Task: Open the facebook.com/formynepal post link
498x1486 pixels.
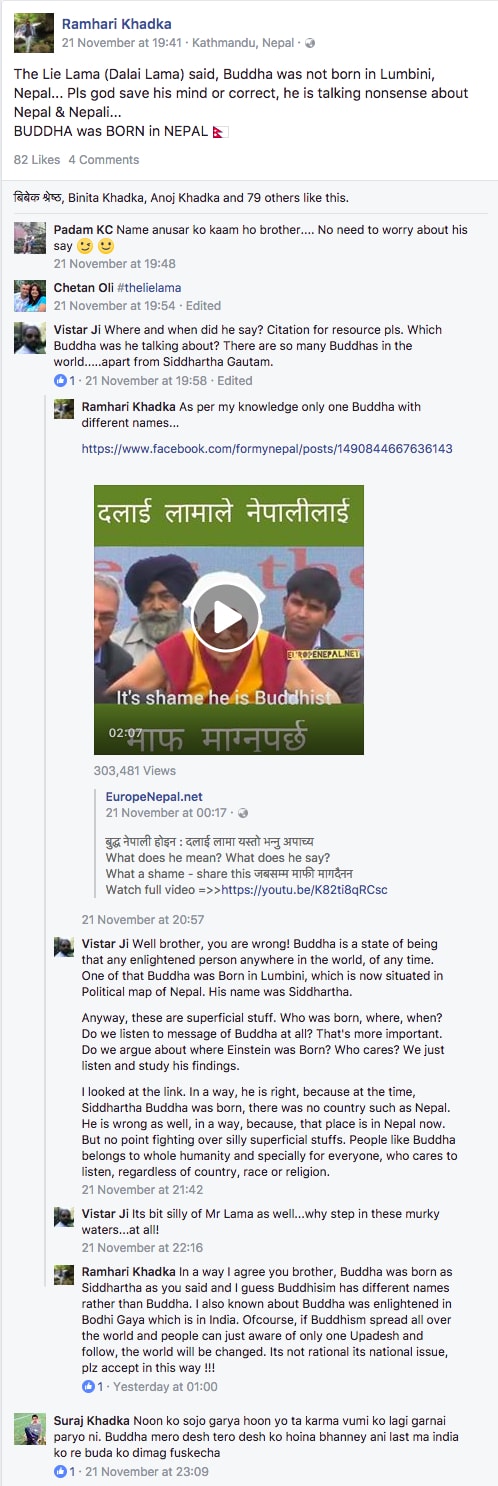Action: 267,450
